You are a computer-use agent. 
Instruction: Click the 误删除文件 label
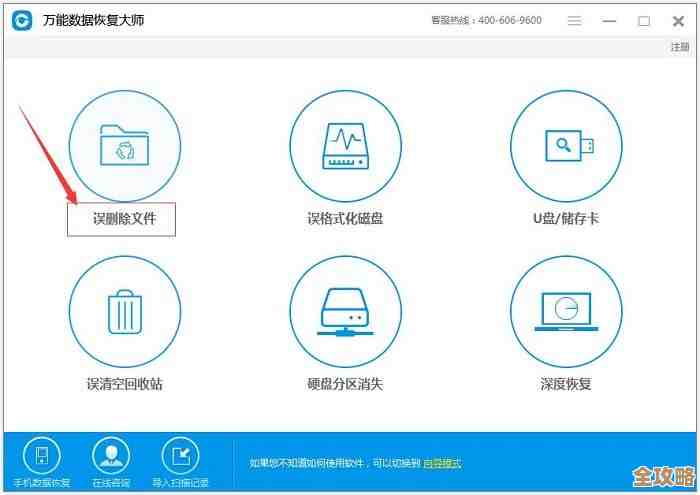coord(125,219)
